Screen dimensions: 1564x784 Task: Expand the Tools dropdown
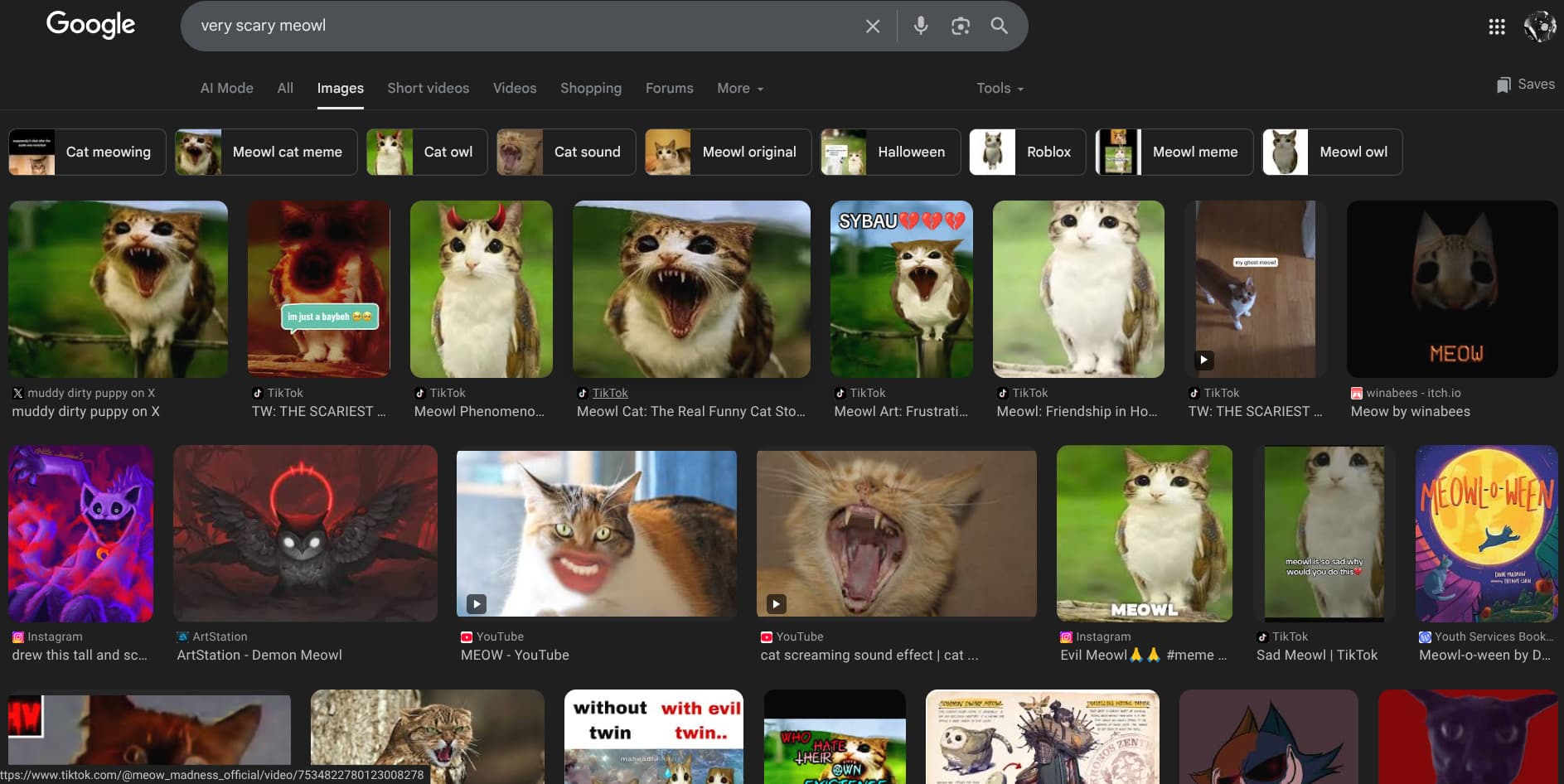click(x=1000, y=88)
